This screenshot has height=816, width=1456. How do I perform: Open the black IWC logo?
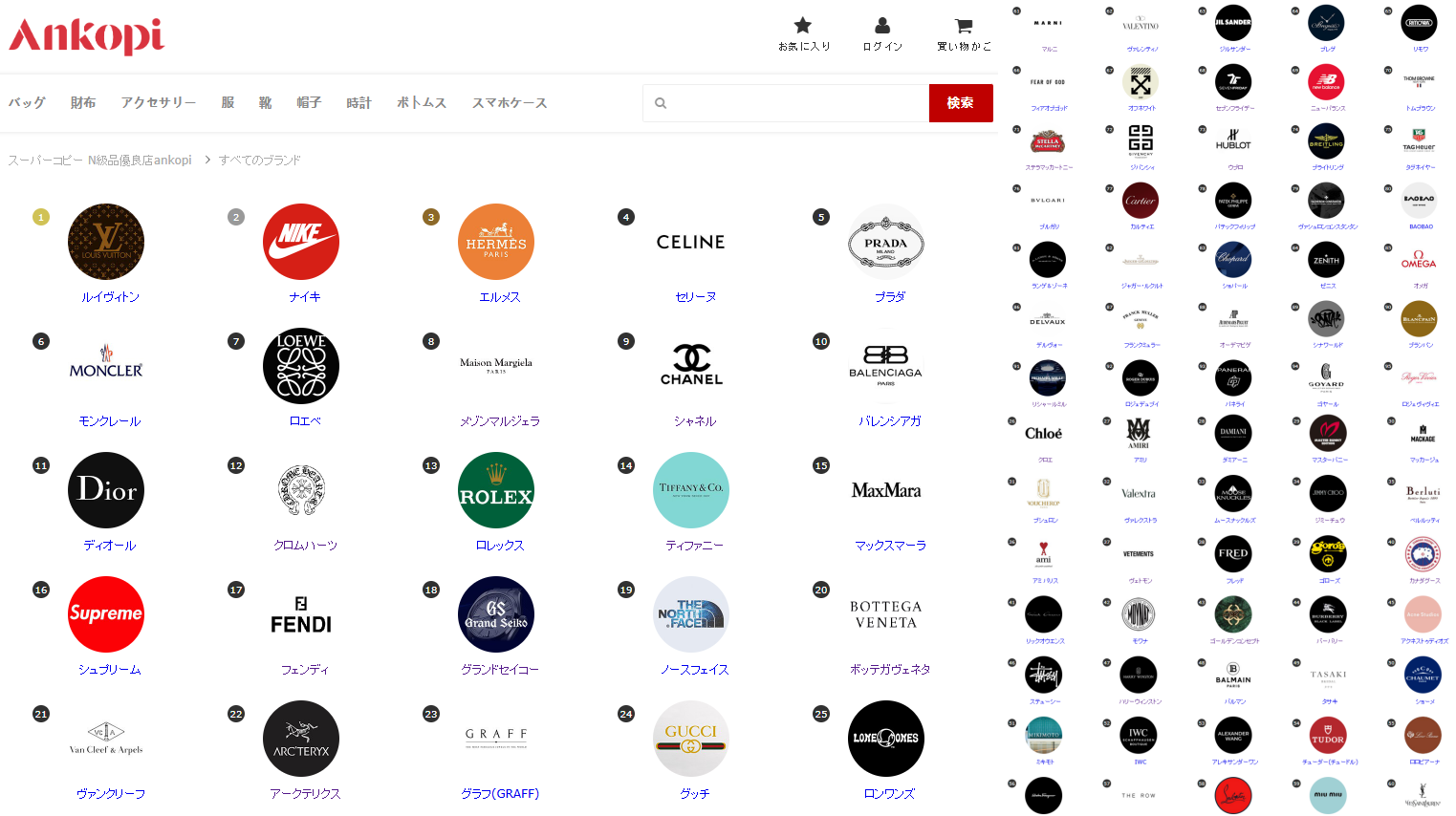(x=1139, y=735)
